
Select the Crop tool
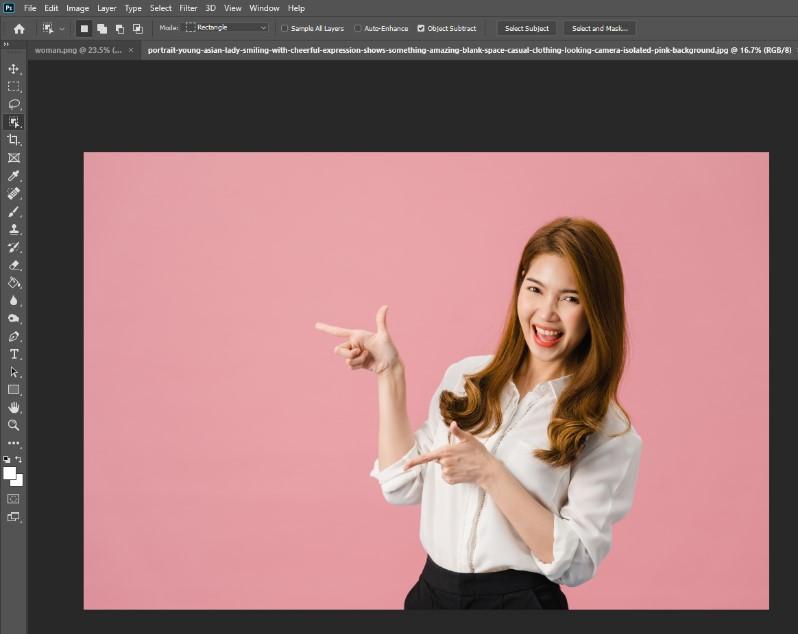(14, 140)
